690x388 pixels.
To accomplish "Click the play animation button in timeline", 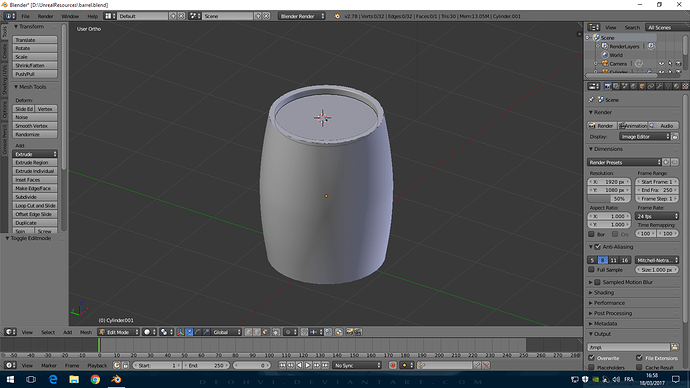I will 308,365.
